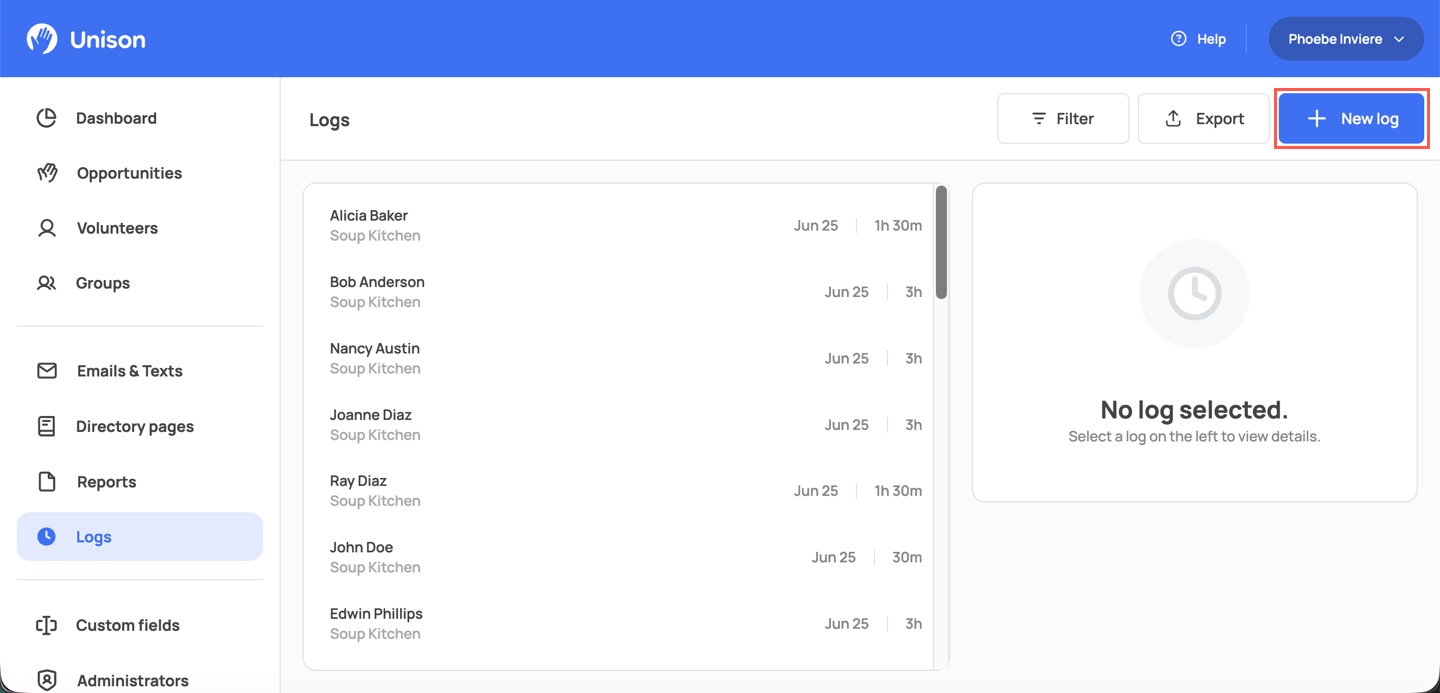This screenshot has height=693, width=1440.
Task: Click the Unison hand logo icon
Action: click(x=42, y=39)
